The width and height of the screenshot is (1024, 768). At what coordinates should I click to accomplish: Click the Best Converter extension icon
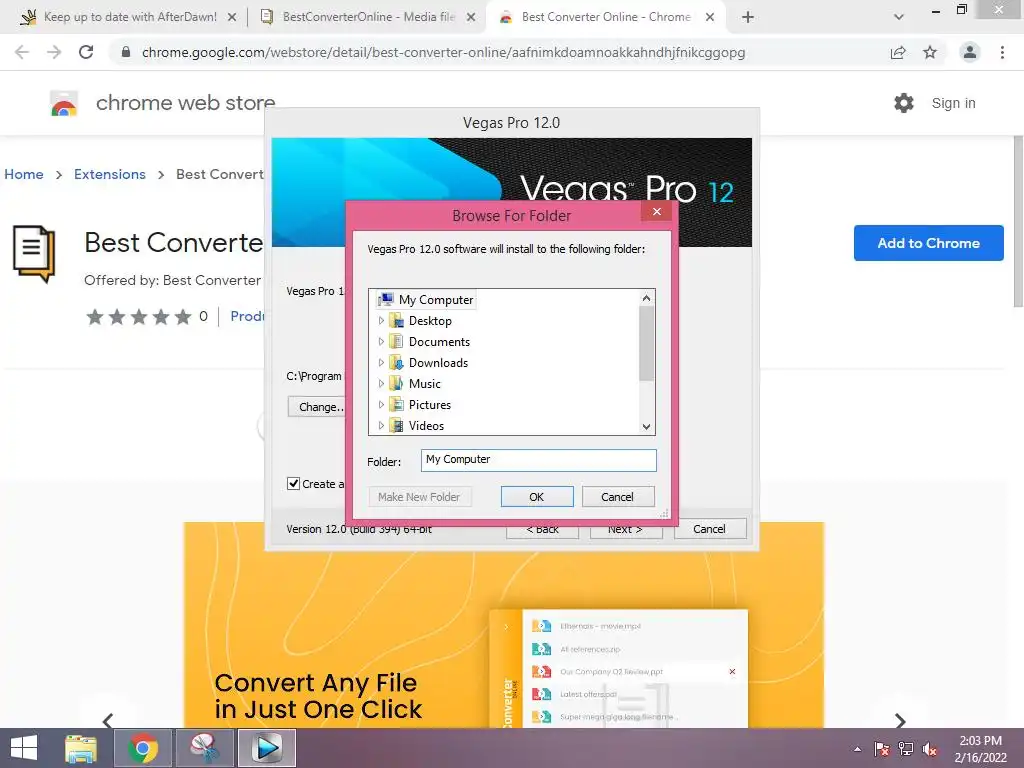(x=34, y=253)
